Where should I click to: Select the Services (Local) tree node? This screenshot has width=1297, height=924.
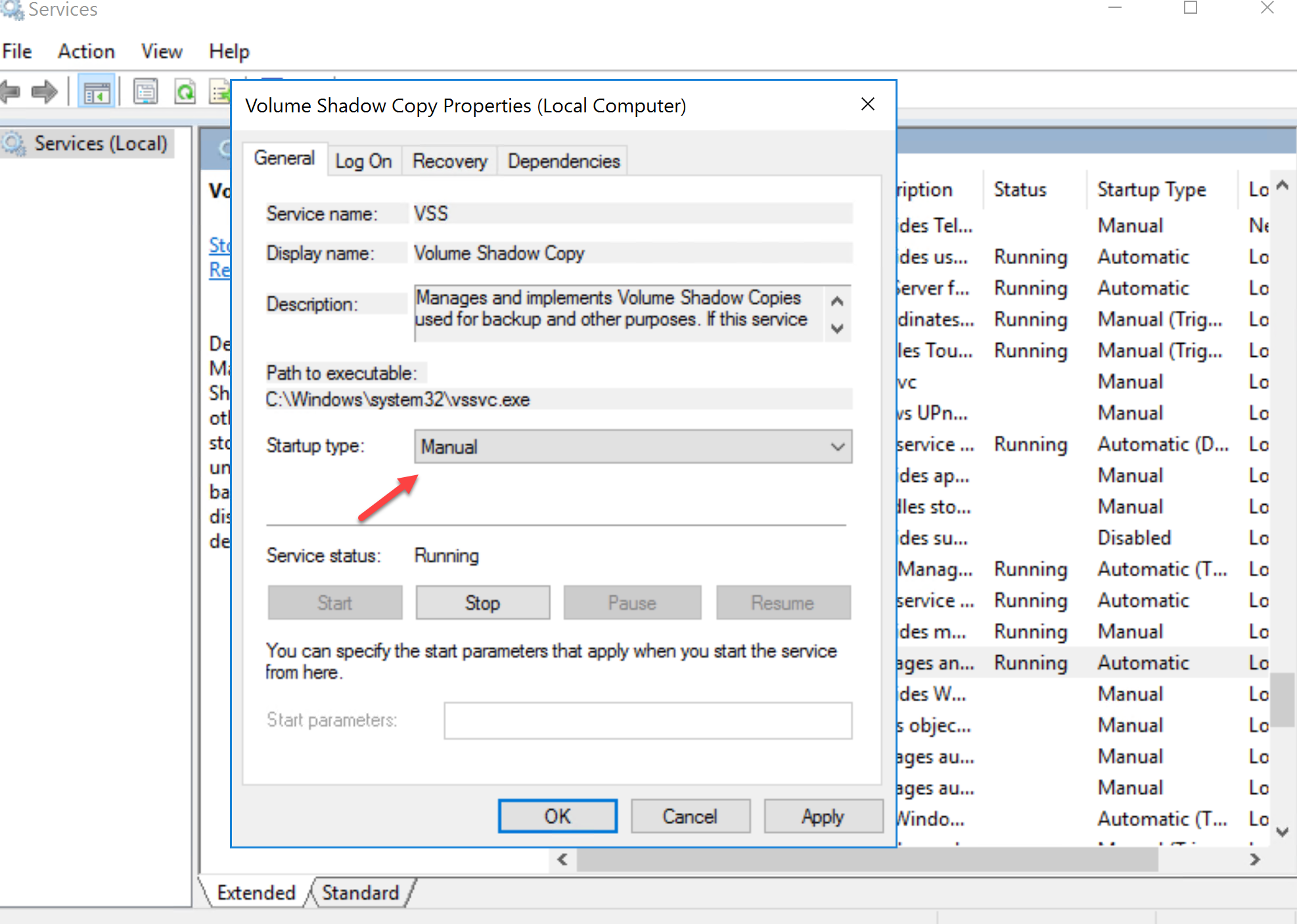(100, 143)
